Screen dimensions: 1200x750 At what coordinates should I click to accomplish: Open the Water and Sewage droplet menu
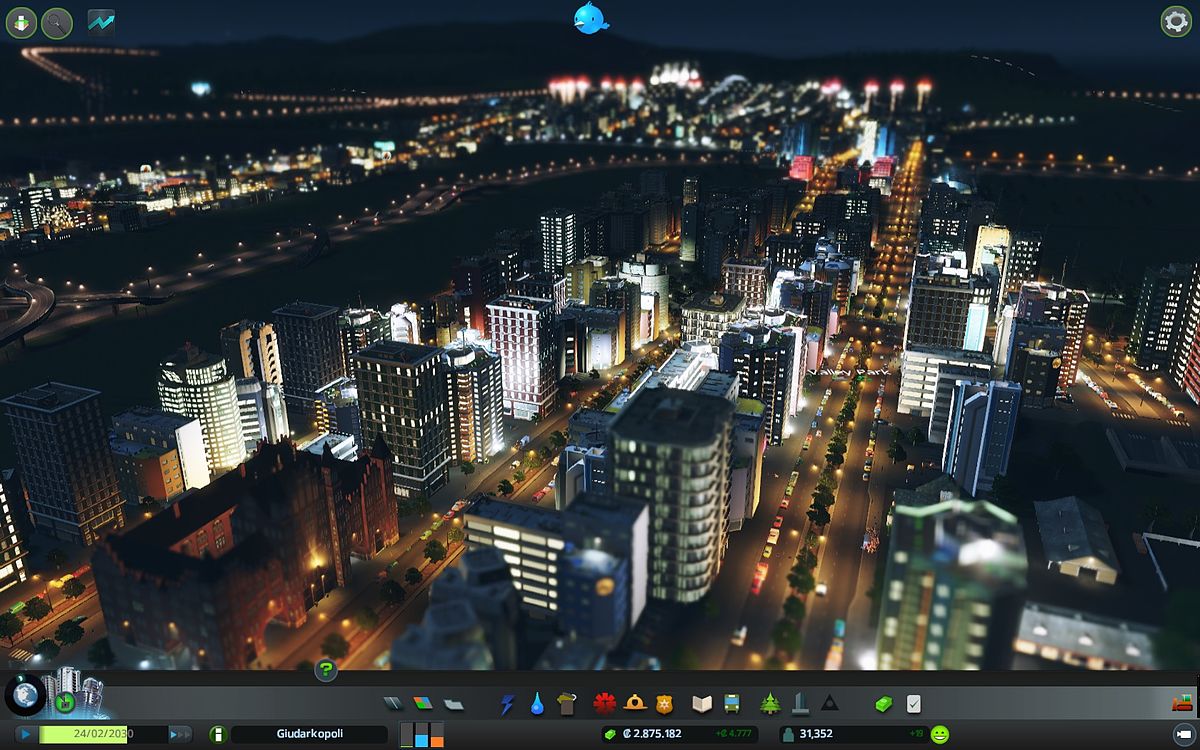pyautogui.click(x=537, y=704)
